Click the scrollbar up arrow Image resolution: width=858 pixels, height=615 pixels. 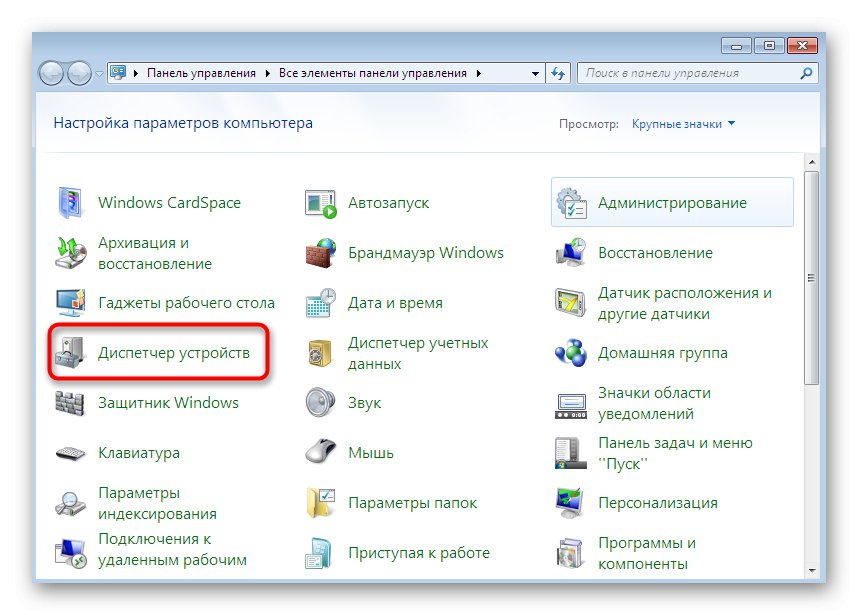812,162
